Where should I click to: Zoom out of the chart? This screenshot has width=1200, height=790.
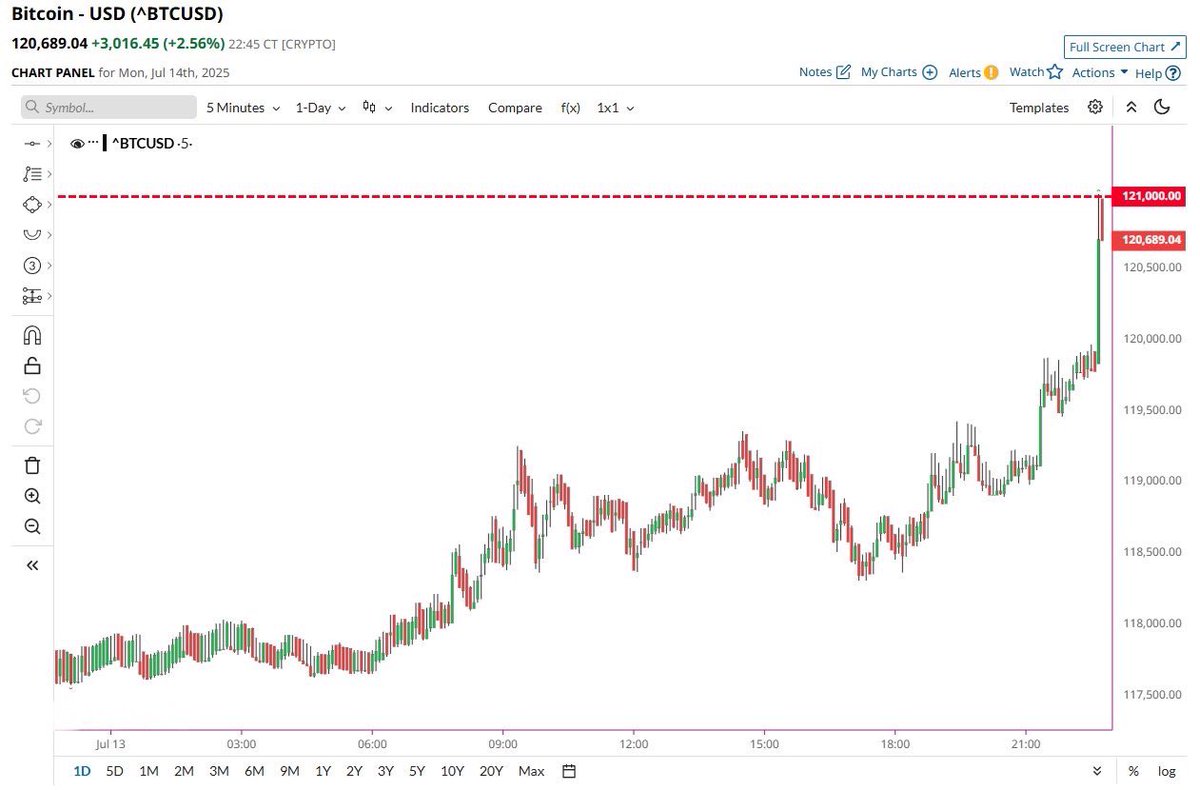[31, 526]
